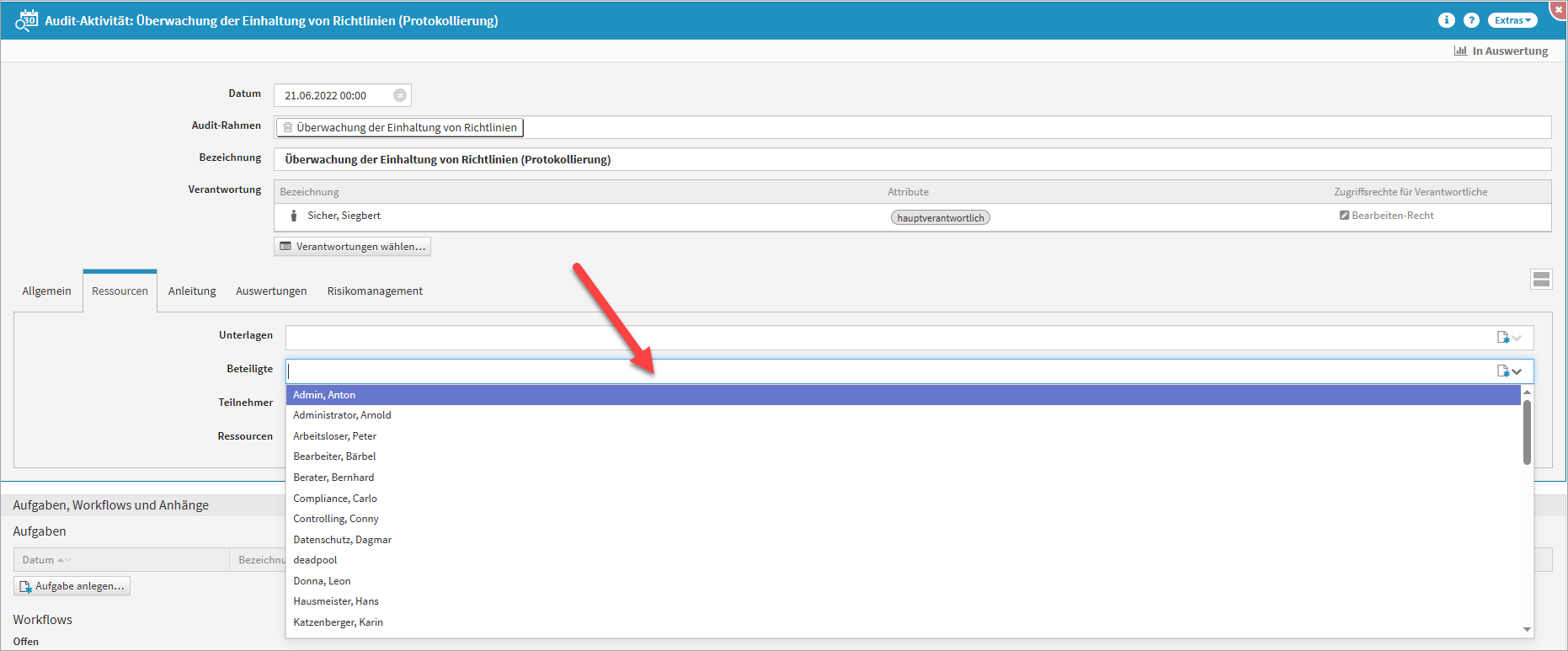
Task: Clear the Datum field with X icon
Action: pyautogui.click(x=400, y=95)
